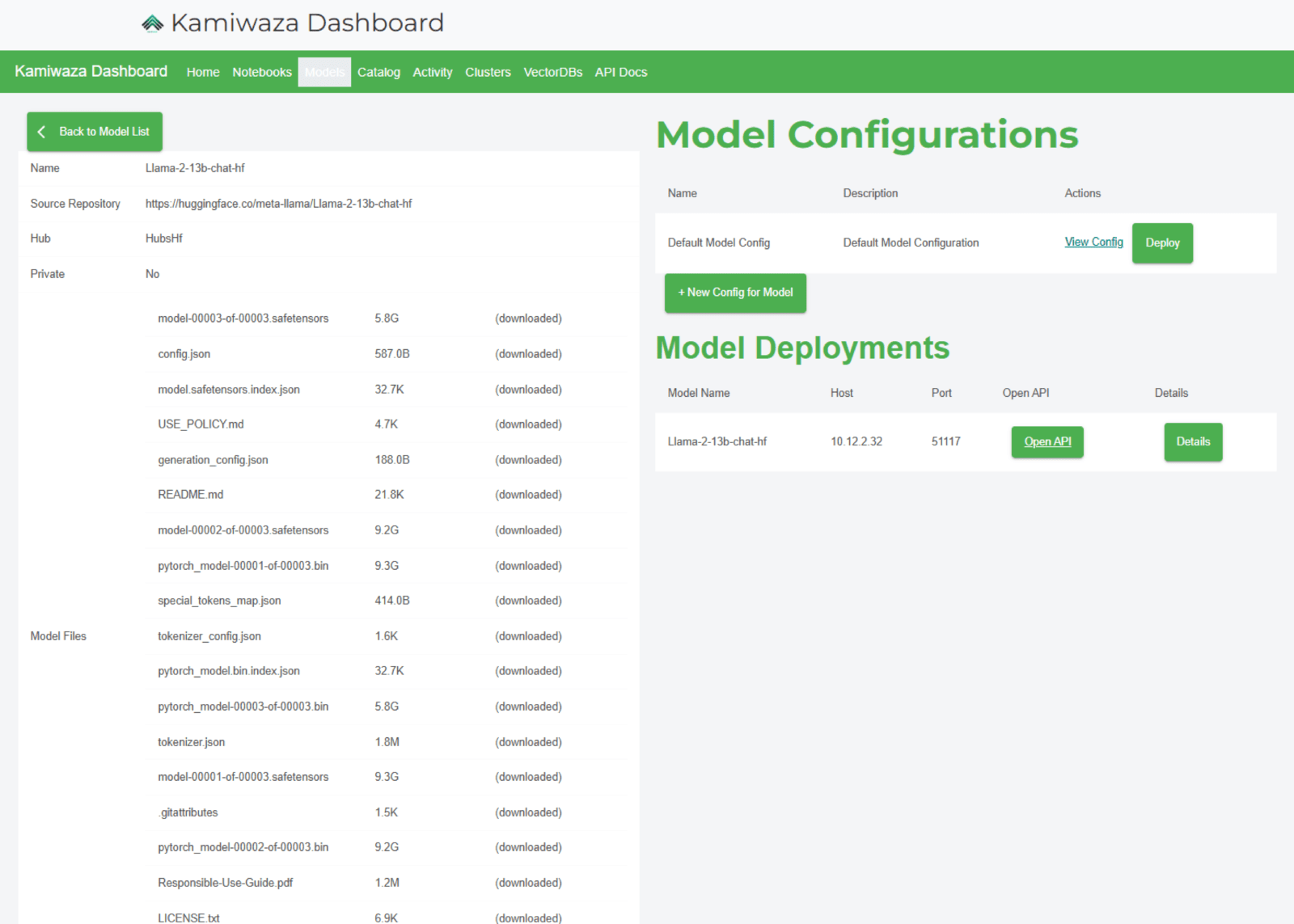Select file model.safetensors.index.json
Viewport: 1294px width, 924px height.
click(229, 390)
